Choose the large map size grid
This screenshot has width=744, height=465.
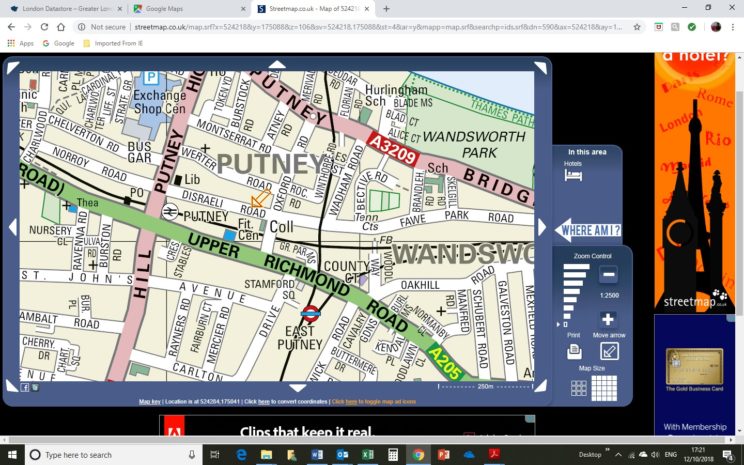(604, 388)
